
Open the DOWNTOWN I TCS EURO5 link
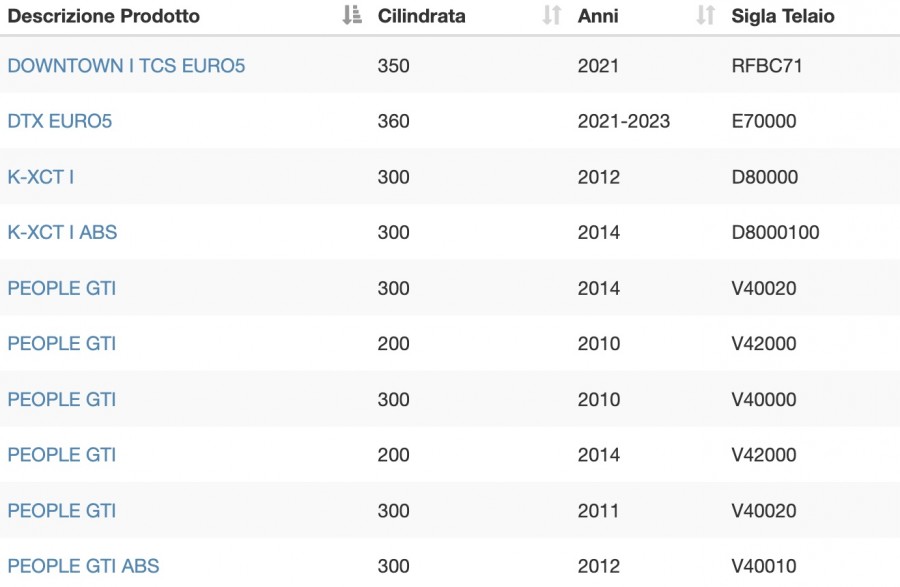[126, 66]
